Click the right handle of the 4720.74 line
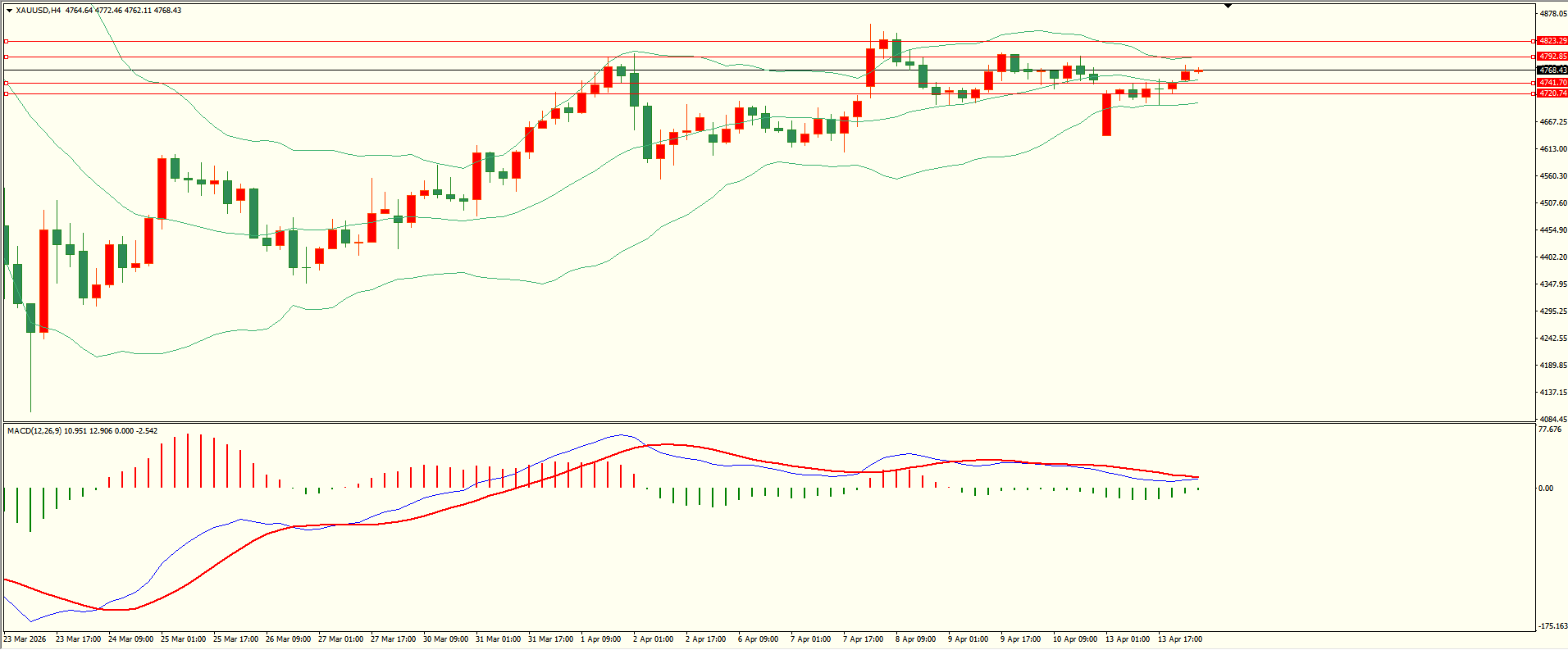 point(1534,93)
